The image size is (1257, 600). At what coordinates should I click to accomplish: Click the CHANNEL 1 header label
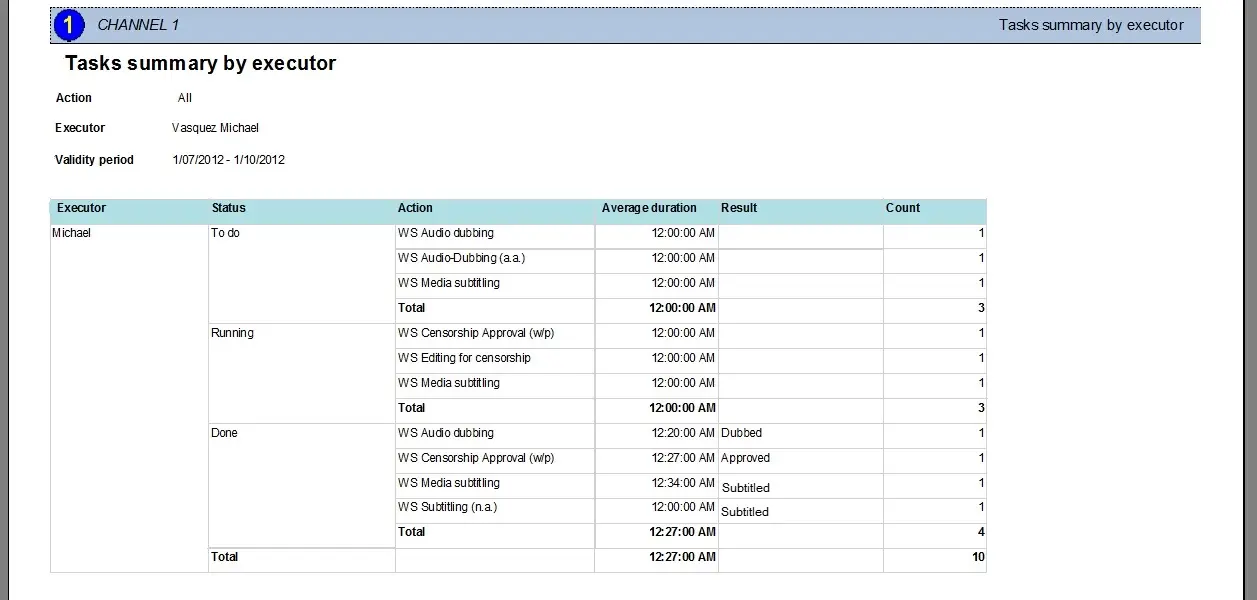coord(138,25)
